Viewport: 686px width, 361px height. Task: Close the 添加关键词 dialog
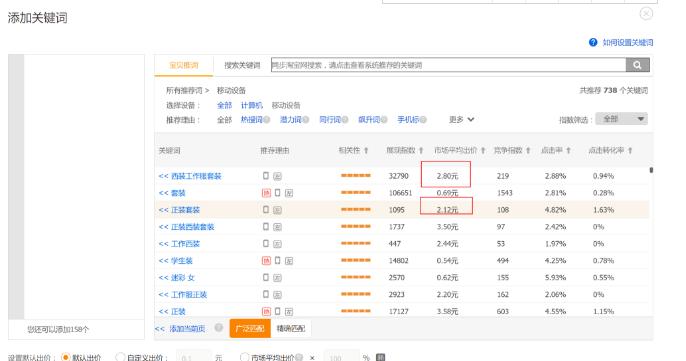tap(646, 14)
